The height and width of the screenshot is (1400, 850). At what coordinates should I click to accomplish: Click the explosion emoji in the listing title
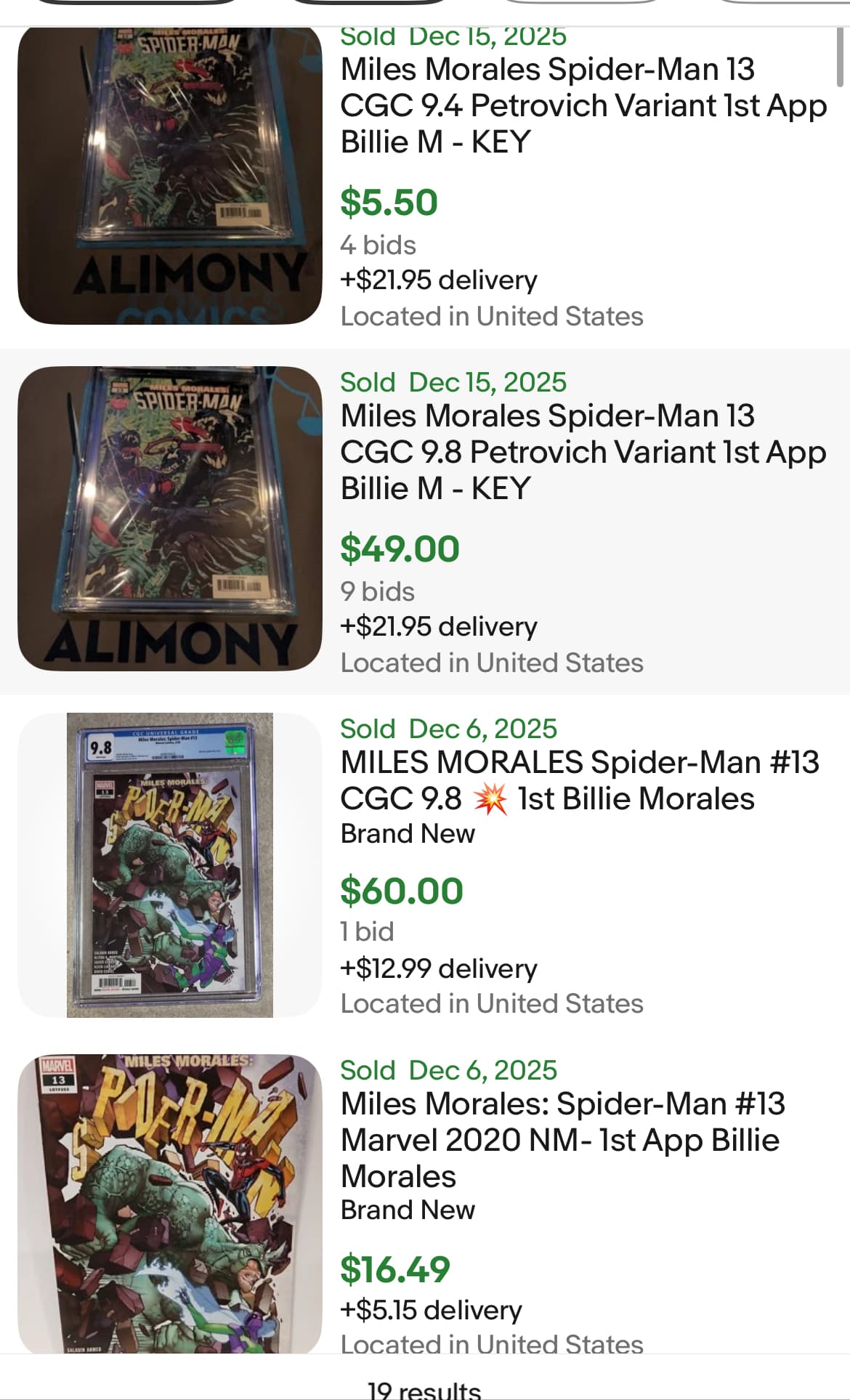pyautogui.click(x=490, y=800)
